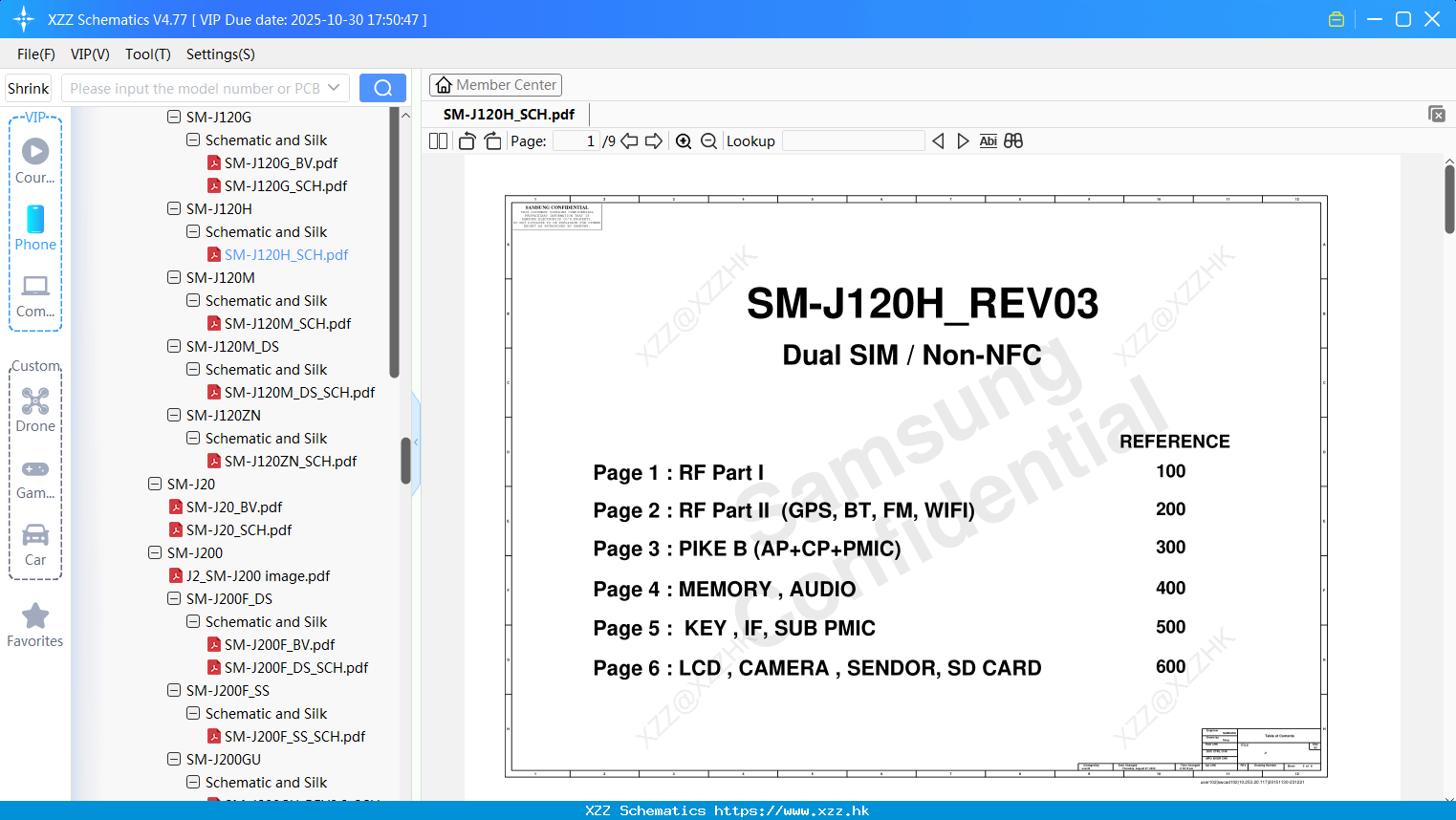Zoom in on the schematic
1456x820 pixels.
tap(684, 140)
